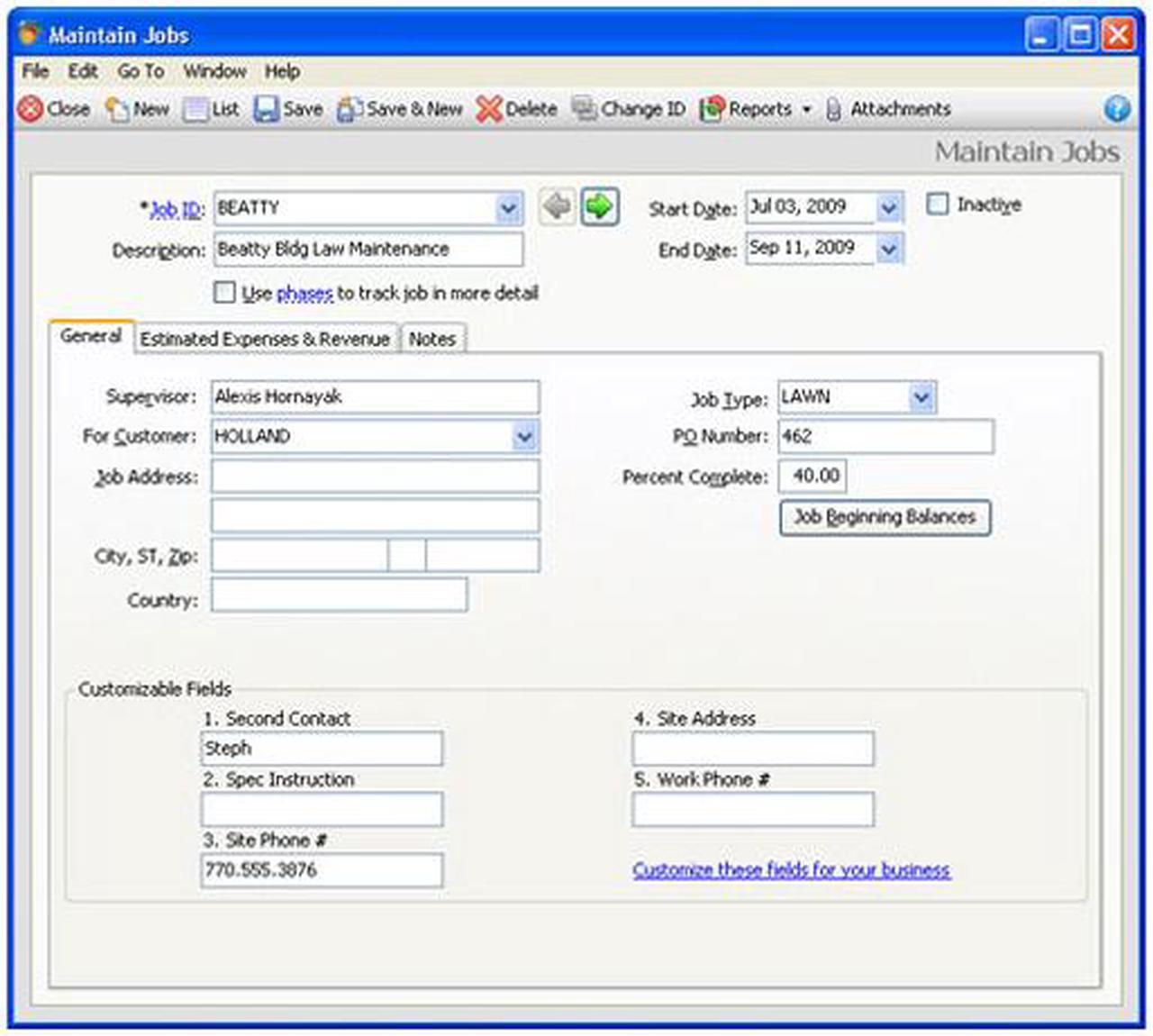Click the Percent Complete field
1153x1036 pixels.
[x=812, y=476]
